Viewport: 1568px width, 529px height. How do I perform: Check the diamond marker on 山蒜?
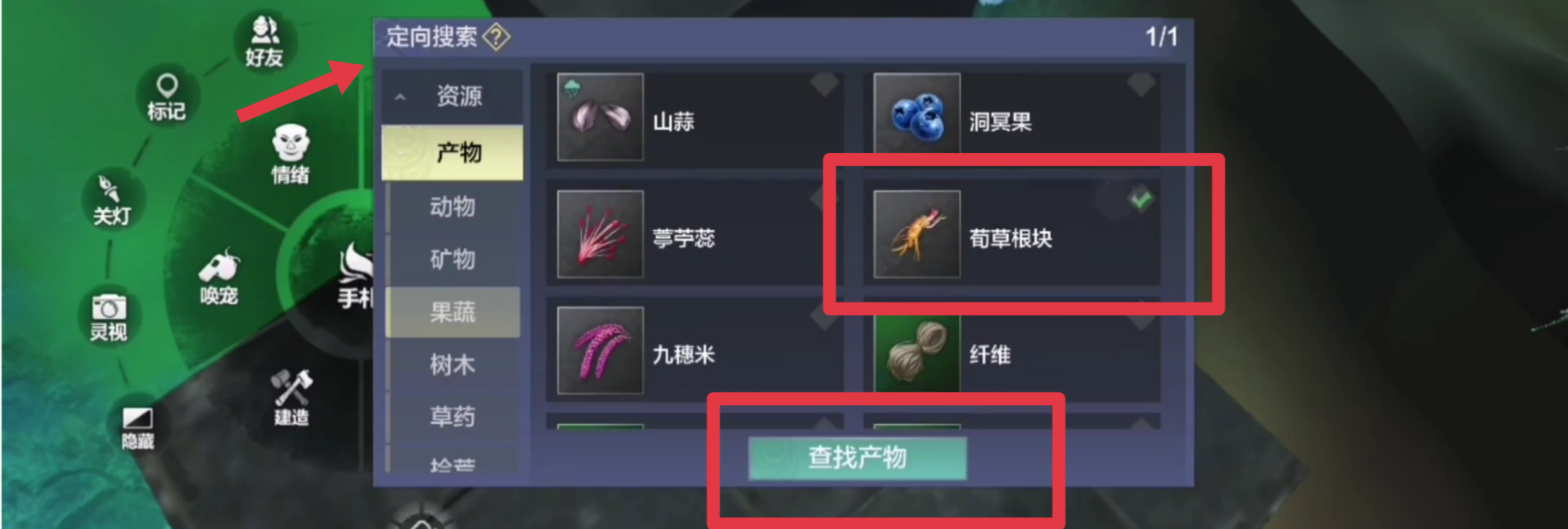click(x=824, y=83)
